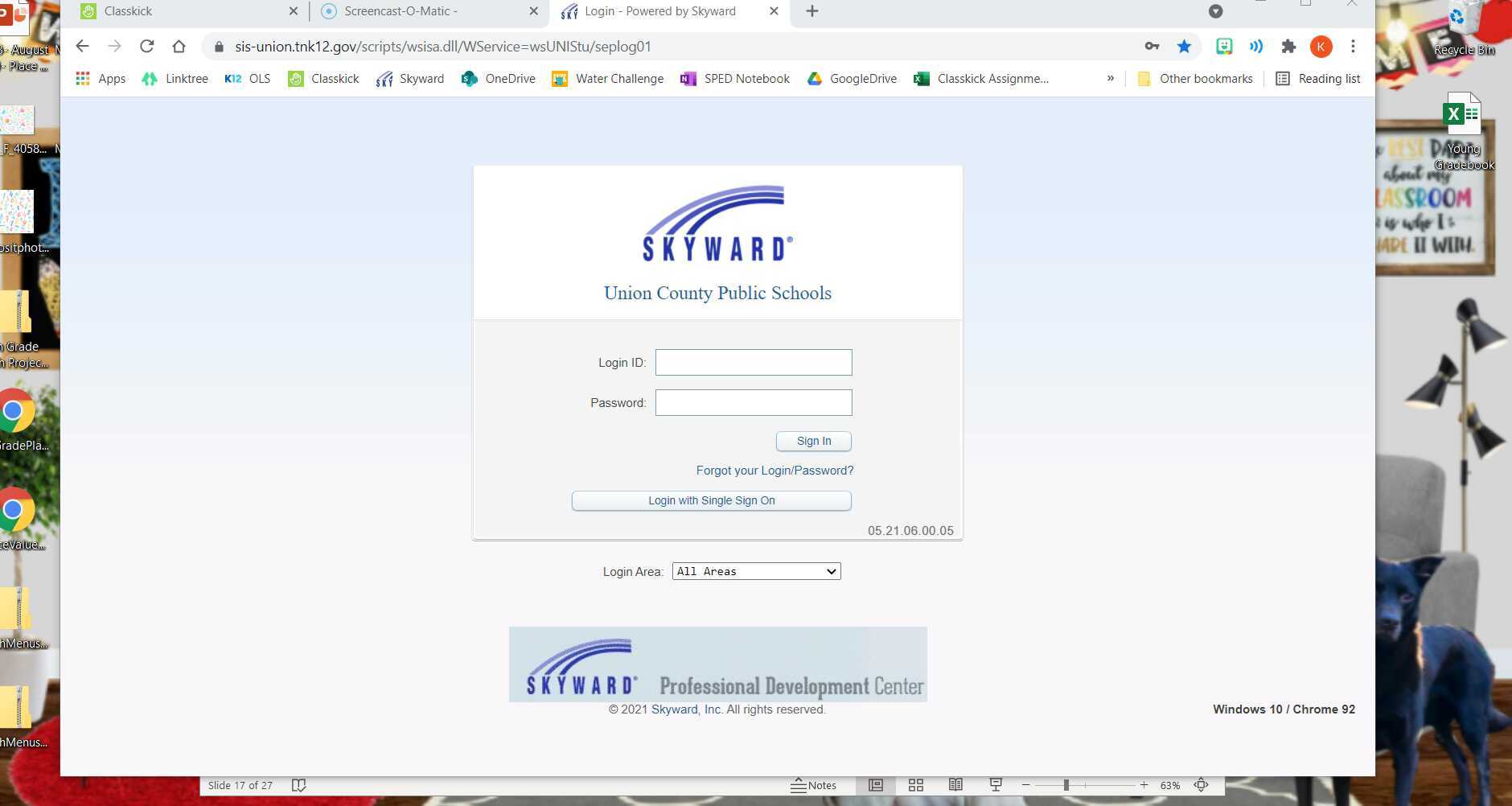Click the Union County Public Schools heading

pos(717,293)
